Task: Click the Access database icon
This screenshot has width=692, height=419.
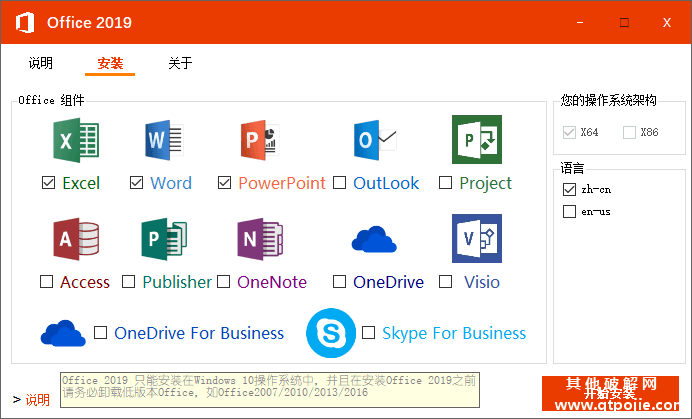Action: point(76,239)
